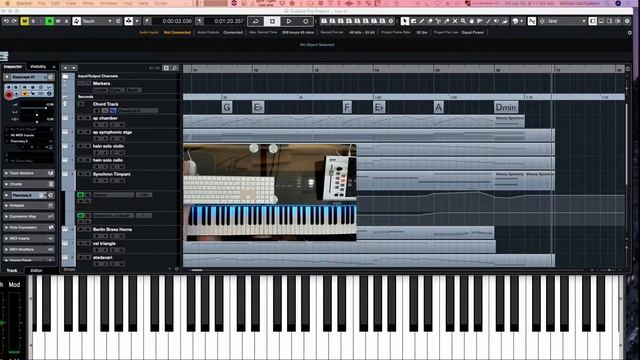Toggle the yellow global Mute M button
This screenshot has height=360, width=640.
coord(24,21)
